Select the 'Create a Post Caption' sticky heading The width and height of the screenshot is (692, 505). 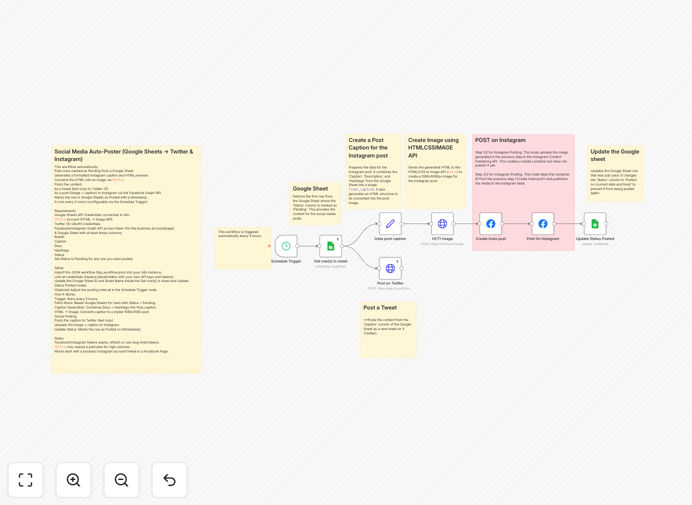(x=368, y=147)
